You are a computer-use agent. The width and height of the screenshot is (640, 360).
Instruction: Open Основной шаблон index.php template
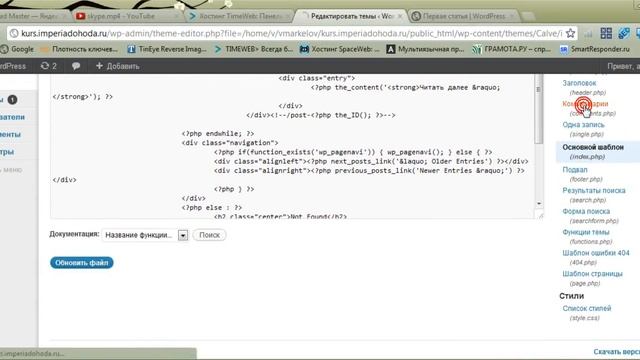click(593, 147)
